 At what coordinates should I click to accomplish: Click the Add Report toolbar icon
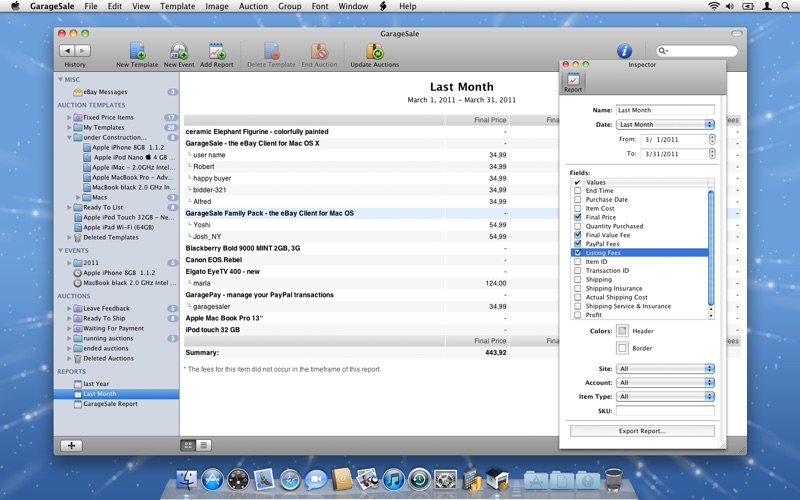pyautogui.click(x=216, y=52)
